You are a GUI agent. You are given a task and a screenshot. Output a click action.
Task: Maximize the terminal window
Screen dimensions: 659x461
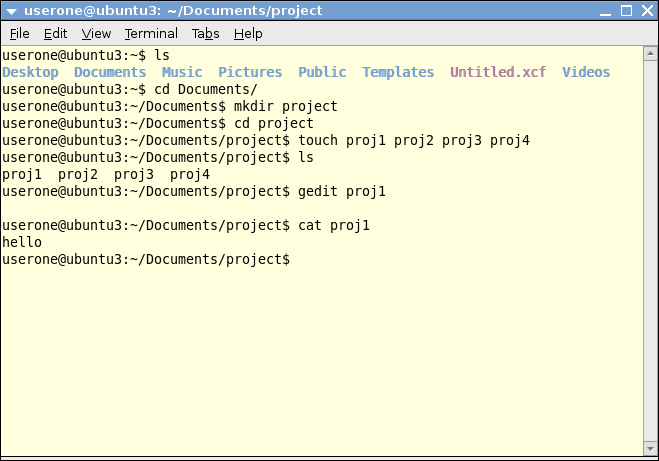coord(625,11)
